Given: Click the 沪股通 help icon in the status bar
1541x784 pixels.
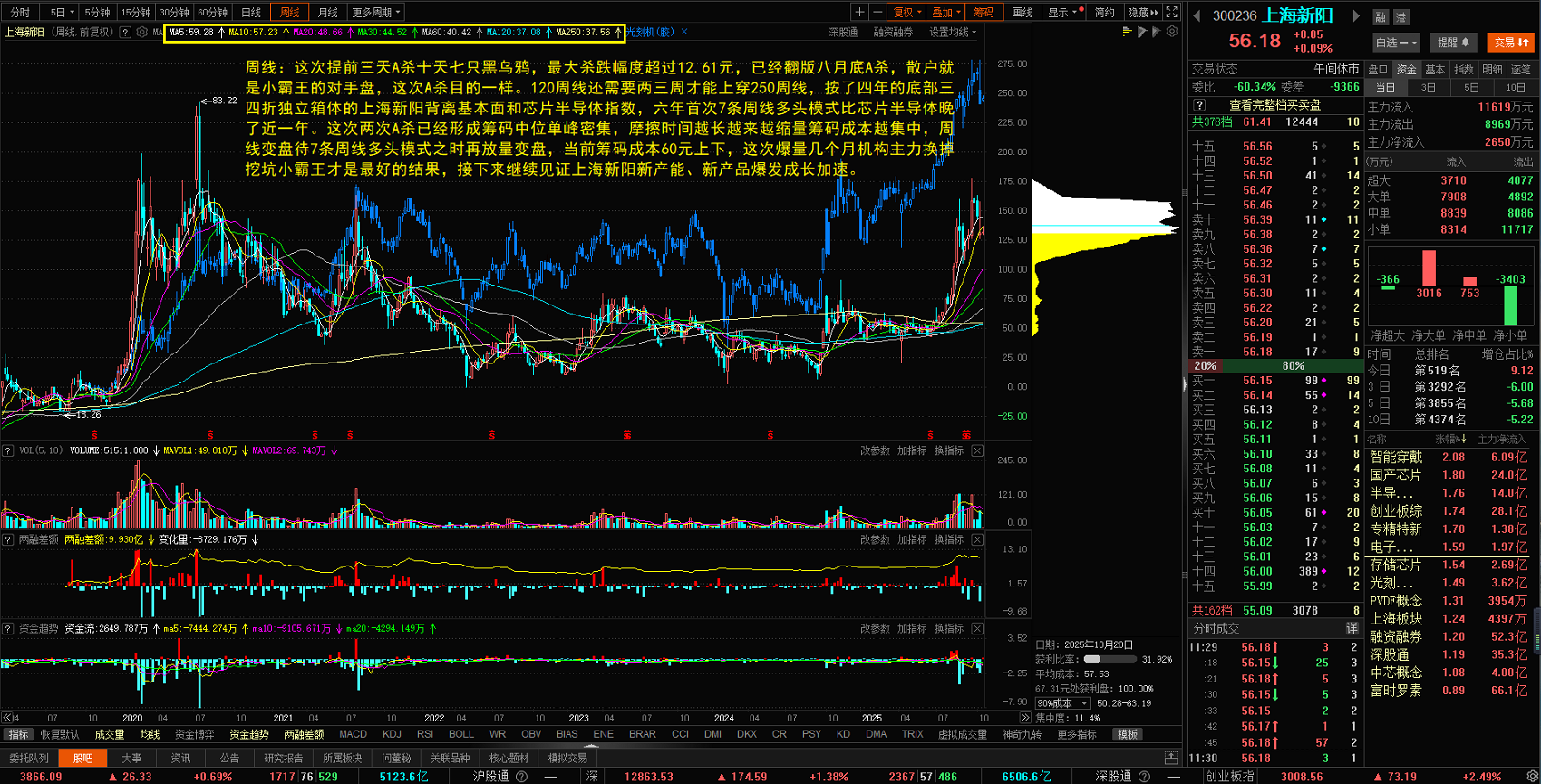Looking at the screenshot, I should click(521, 777).
